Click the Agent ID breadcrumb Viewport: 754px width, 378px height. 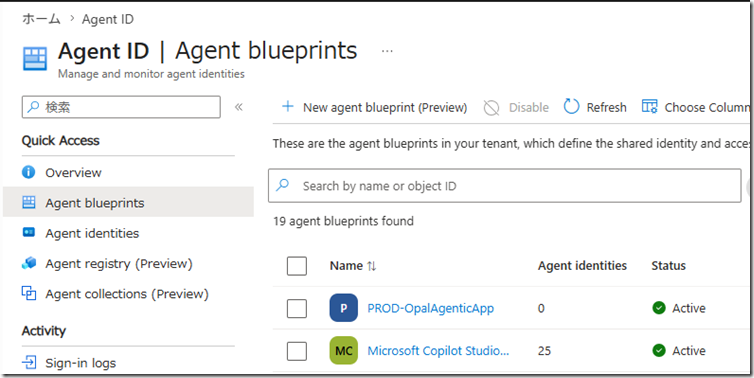coord(108,19)
